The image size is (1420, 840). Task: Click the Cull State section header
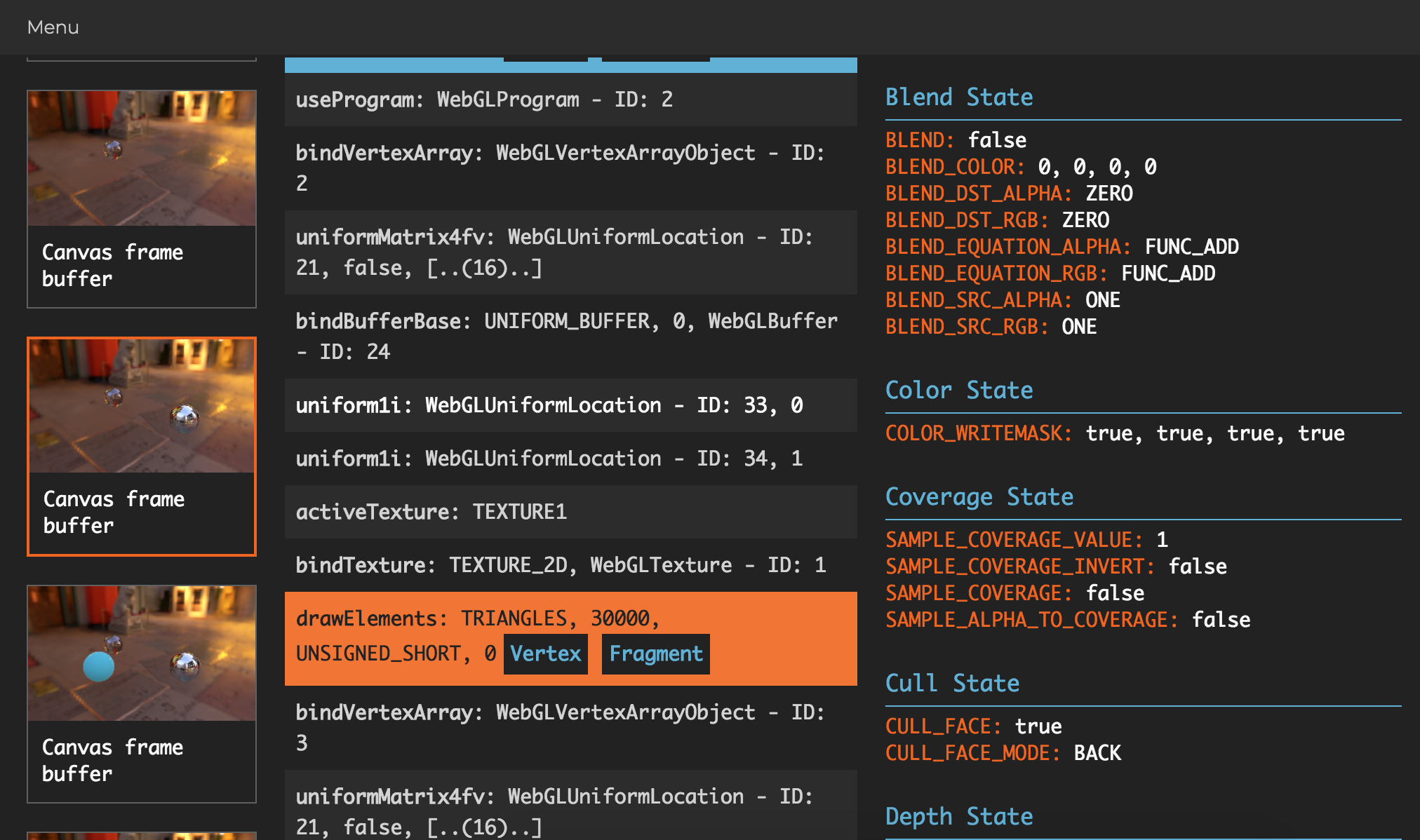tap(951, 684)
